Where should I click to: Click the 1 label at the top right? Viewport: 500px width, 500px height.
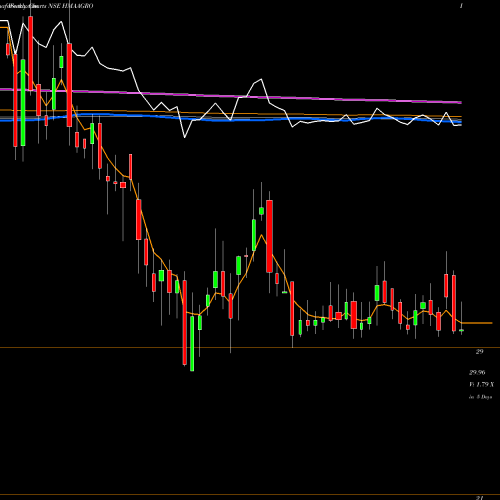click(x=461, y=6)
